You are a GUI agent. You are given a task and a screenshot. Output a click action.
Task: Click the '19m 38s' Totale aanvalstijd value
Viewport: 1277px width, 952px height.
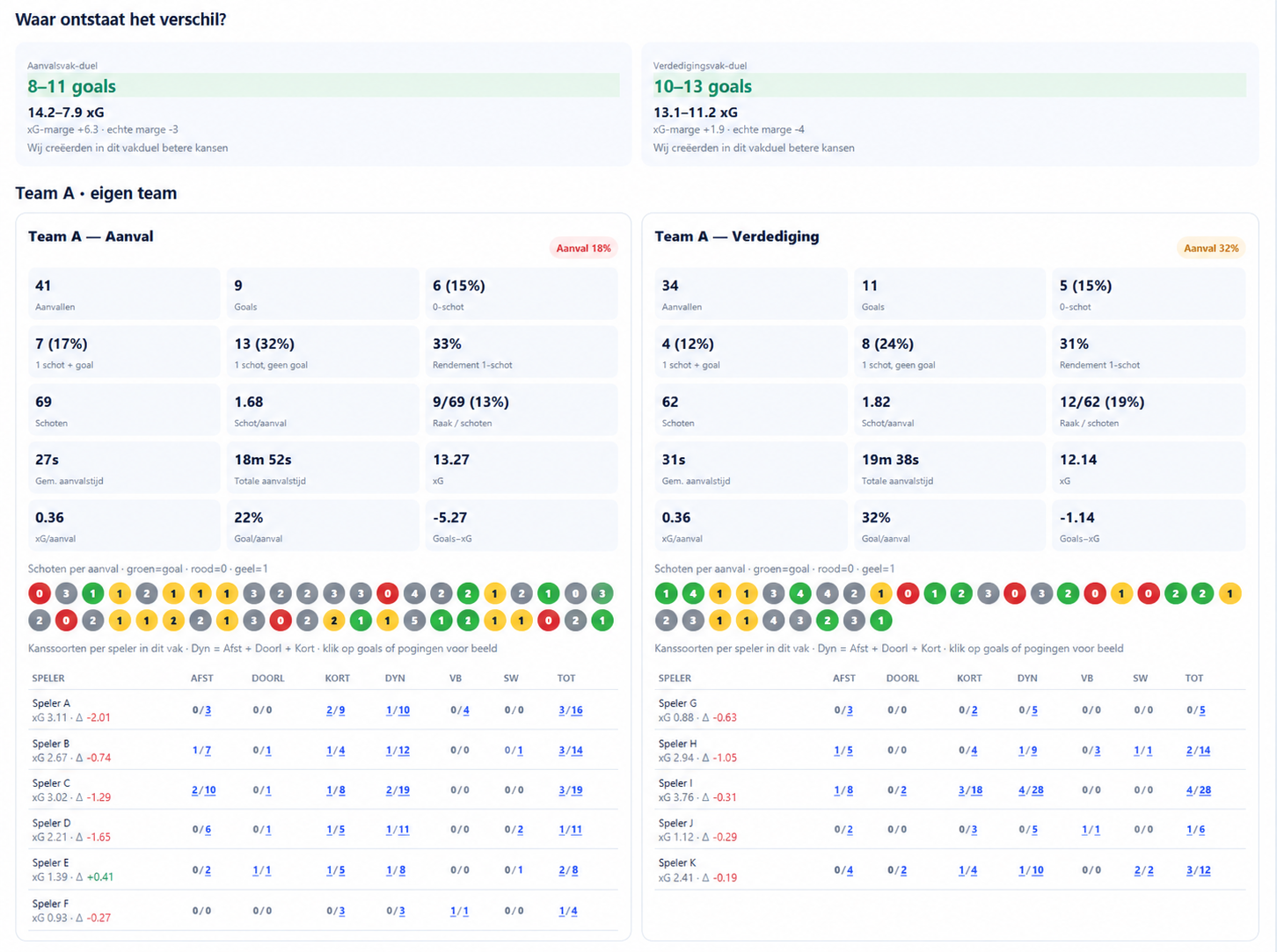pos(891,460)
